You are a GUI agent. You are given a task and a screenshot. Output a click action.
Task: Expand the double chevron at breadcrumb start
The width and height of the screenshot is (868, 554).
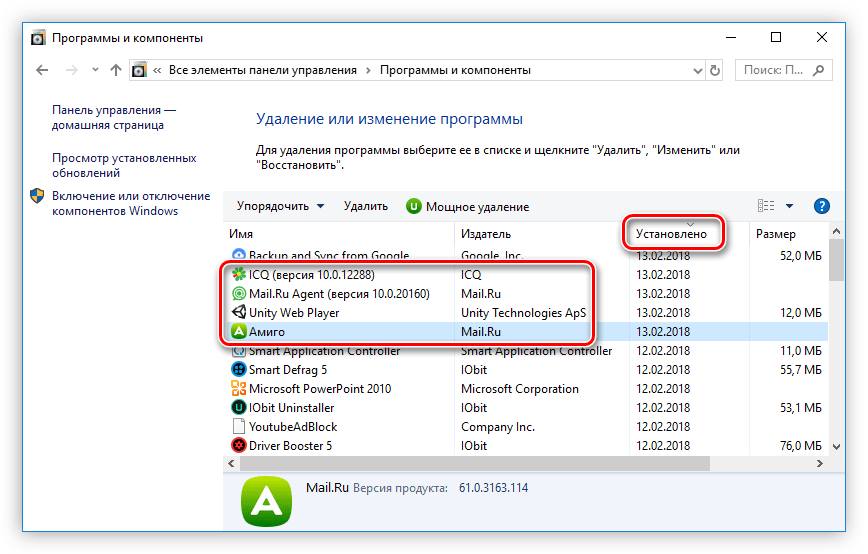(157, 70)
